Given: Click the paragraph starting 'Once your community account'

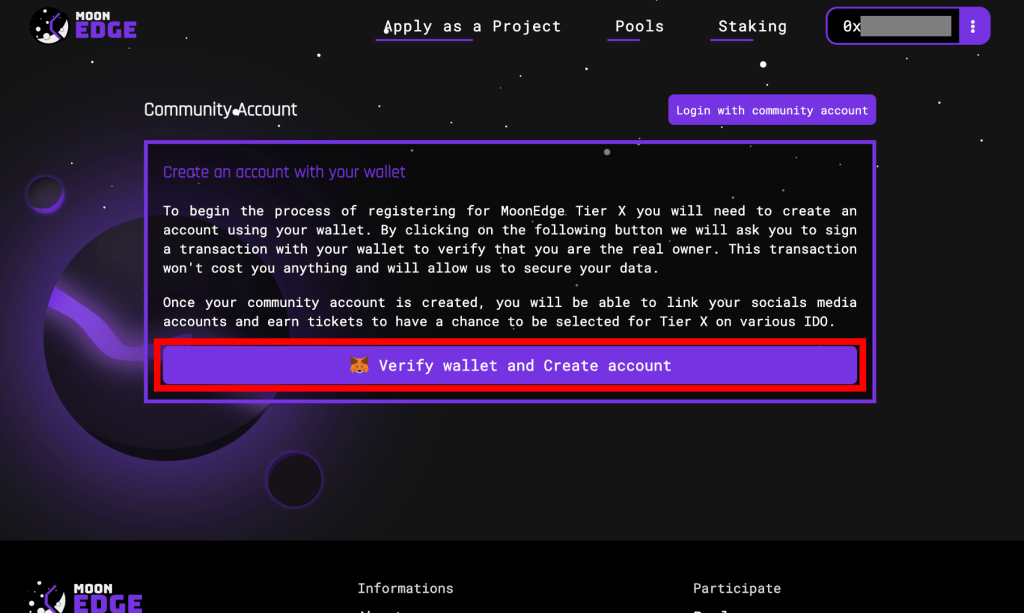Looking at the screenshot, I should [510, 311].
